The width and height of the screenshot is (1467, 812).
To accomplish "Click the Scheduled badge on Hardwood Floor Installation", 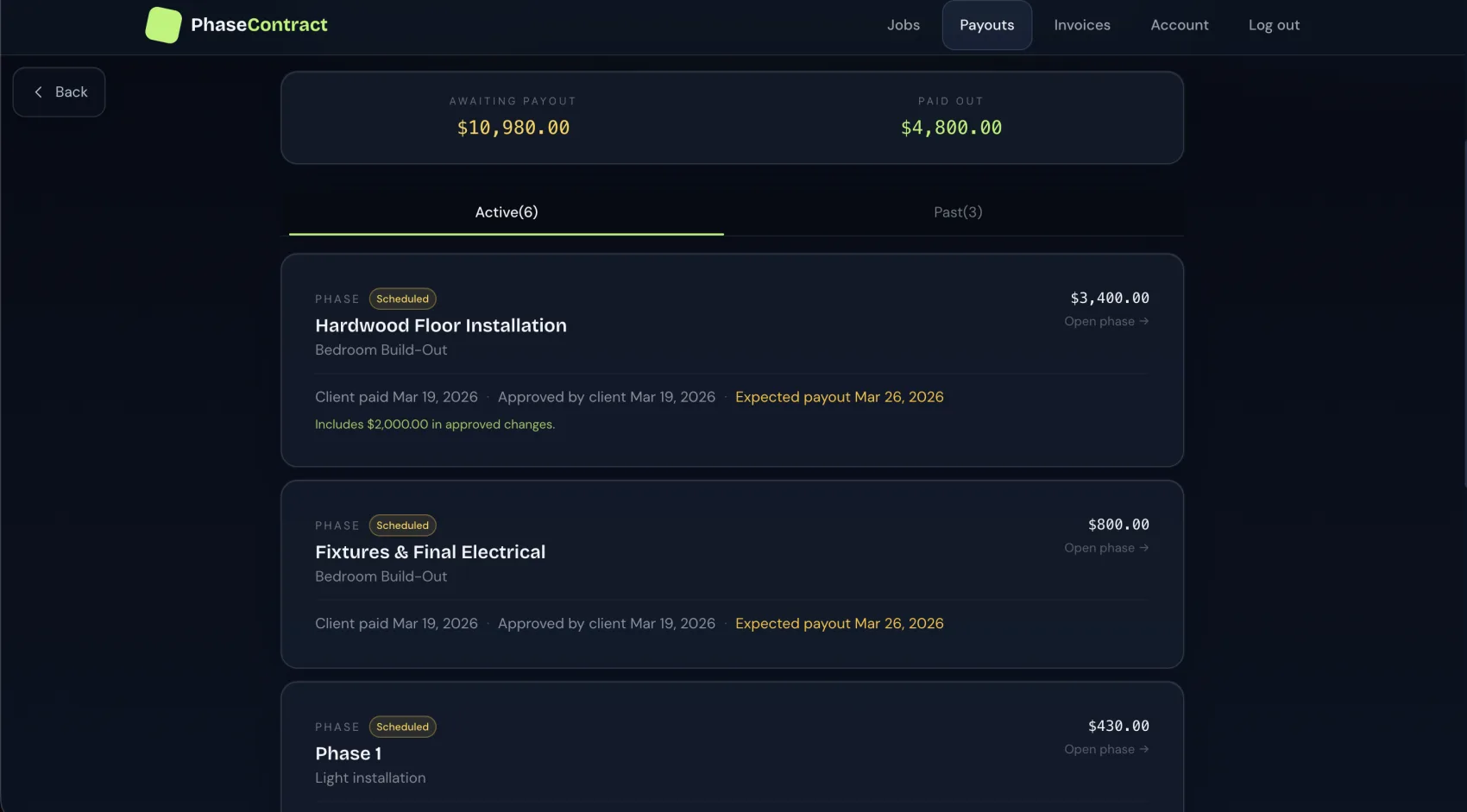I will coord(402,299).
